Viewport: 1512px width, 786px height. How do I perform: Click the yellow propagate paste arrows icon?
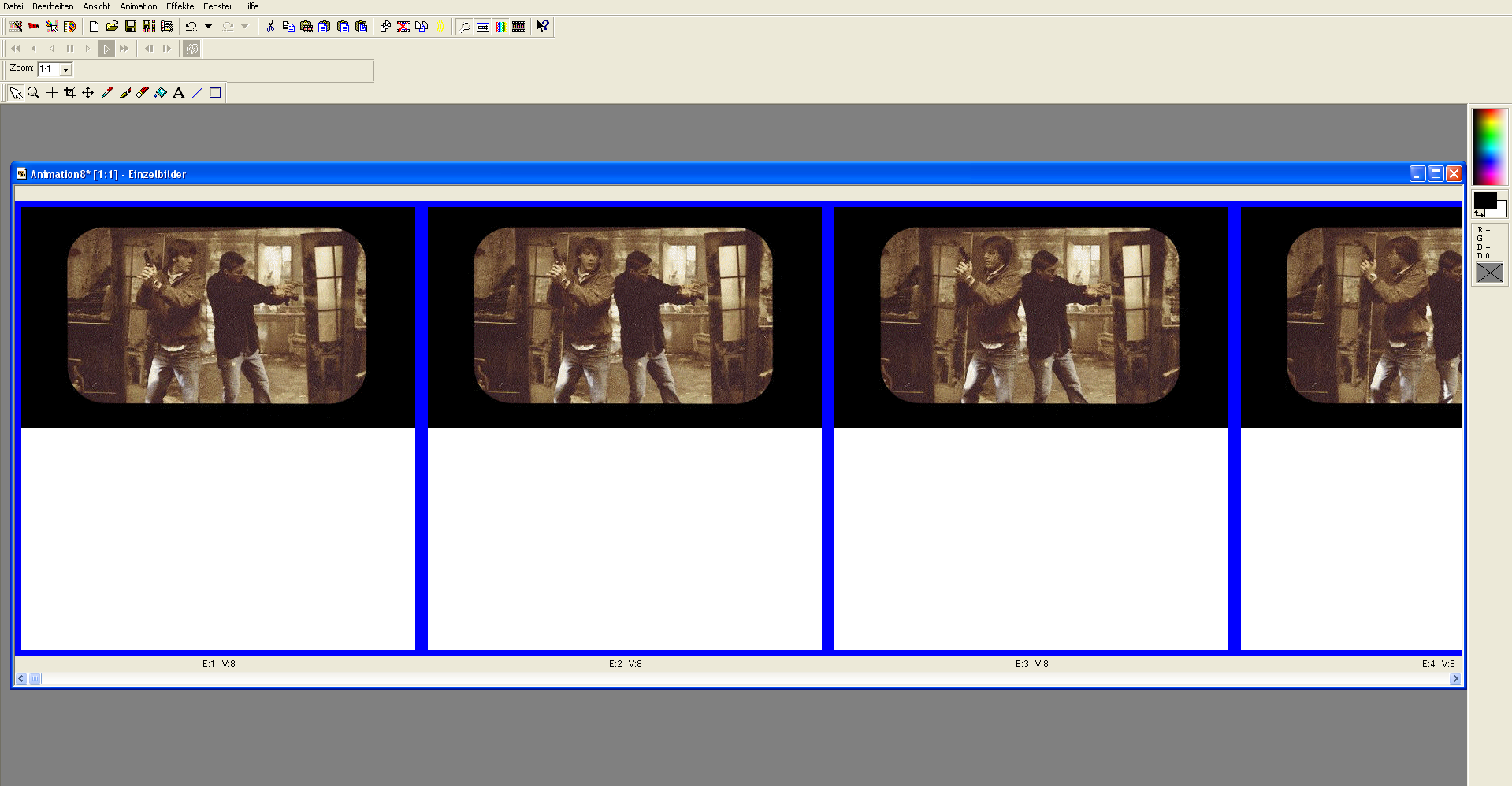point(440,26)
